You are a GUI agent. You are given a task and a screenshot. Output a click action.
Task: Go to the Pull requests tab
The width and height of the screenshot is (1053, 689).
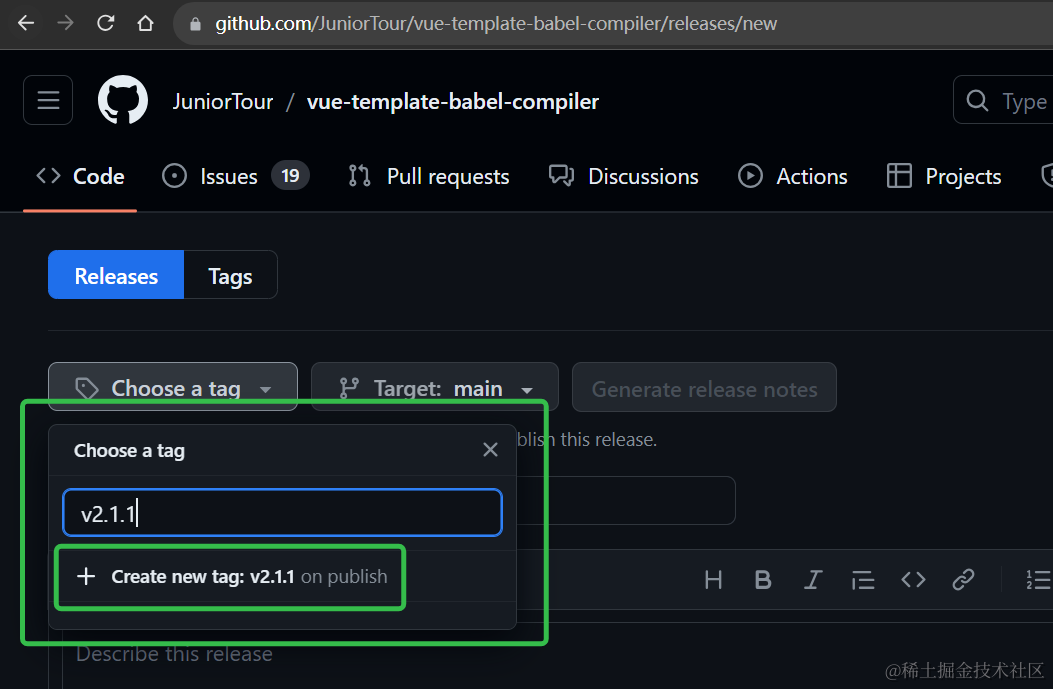429,177
